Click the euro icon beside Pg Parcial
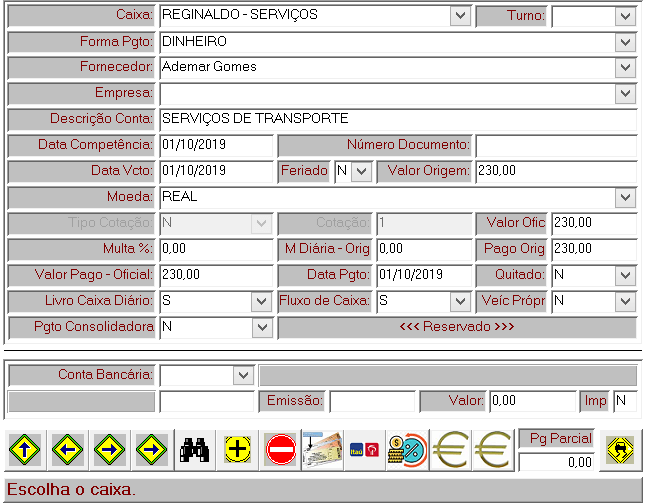This screenshot has height=504, width=654. pyautogui.click(x=493, y=450)
